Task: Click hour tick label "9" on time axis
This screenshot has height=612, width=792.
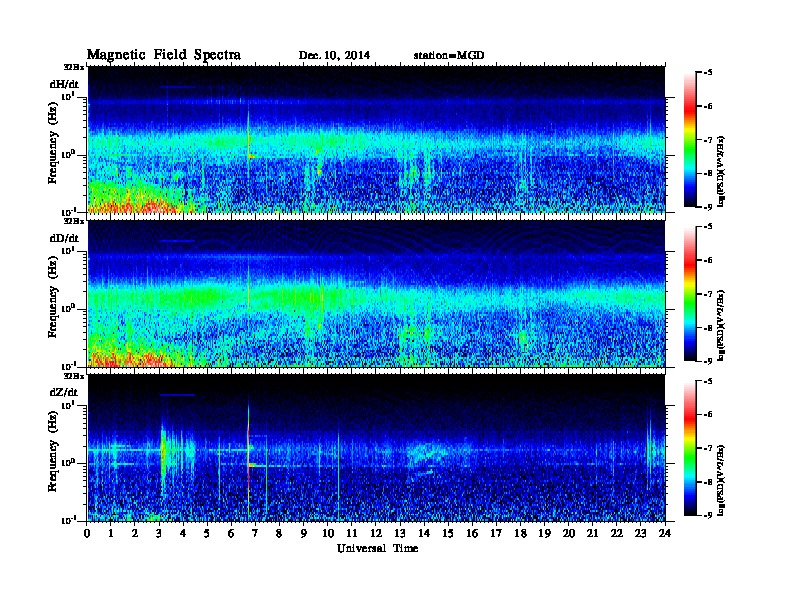Action: [304, 534]
